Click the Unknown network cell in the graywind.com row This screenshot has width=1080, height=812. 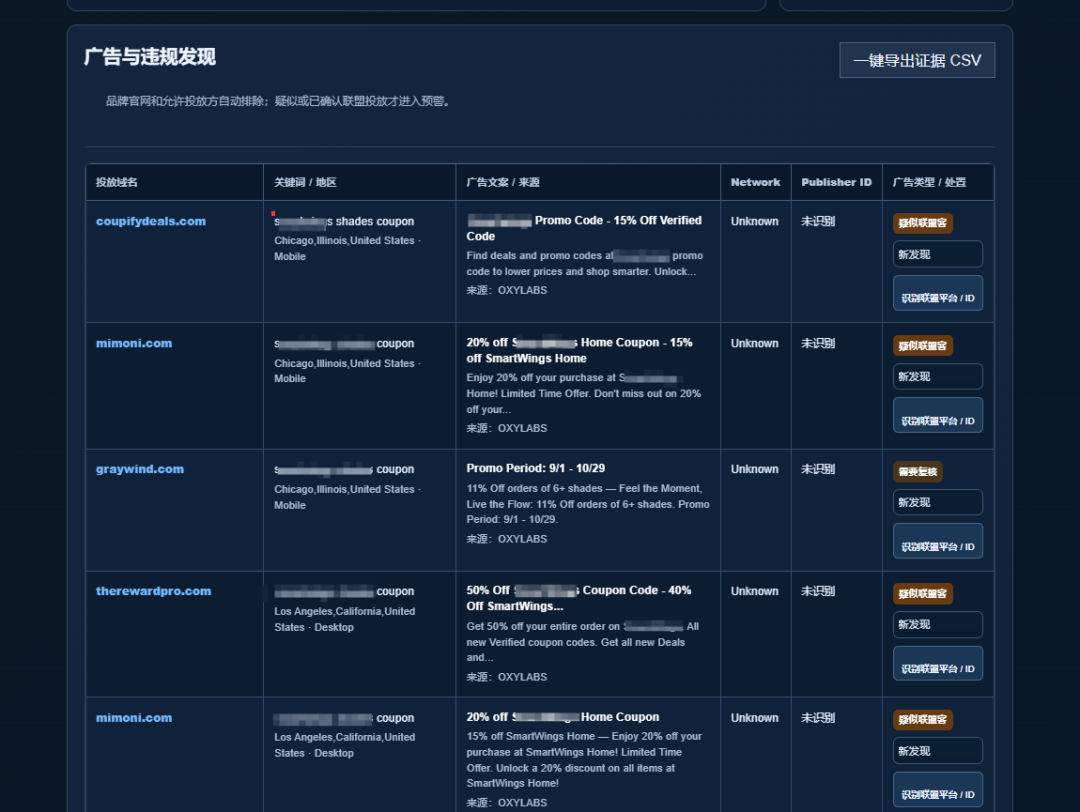[754, 469]
